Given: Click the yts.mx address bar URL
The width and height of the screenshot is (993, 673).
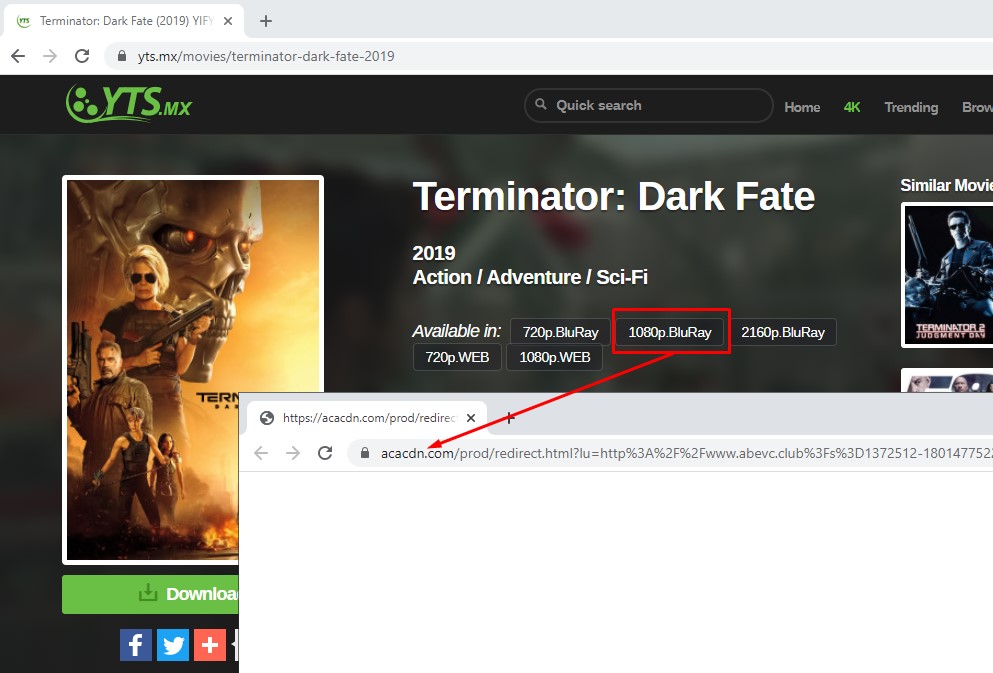Looking at the screenshot, I should point(266,56).
